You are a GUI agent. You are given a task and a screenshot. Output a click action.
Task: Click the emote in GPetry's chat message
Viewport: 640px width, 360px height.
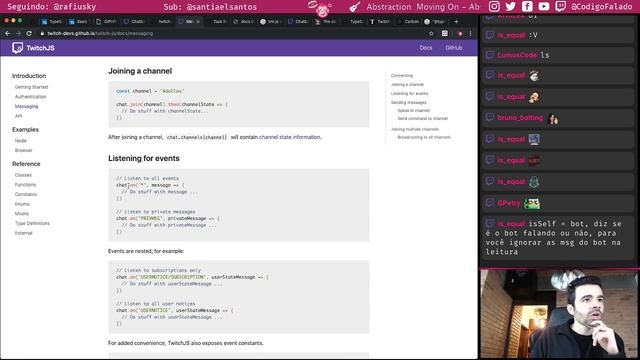[532, 203]
